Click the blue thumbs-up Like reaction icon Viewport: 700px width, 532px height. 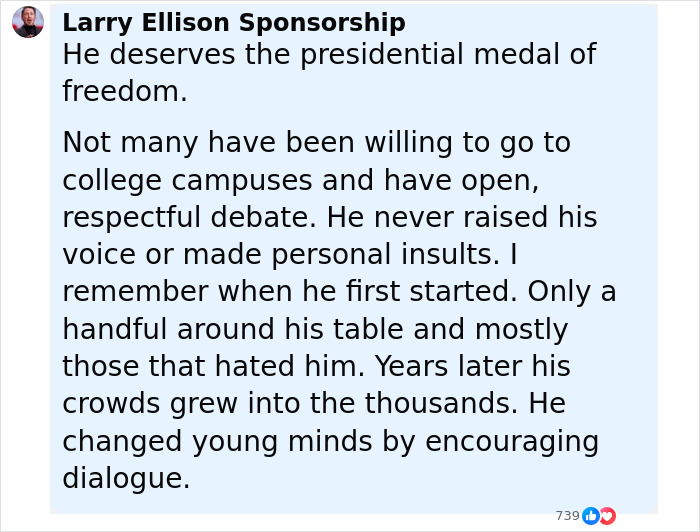click(x=591, y=516)
